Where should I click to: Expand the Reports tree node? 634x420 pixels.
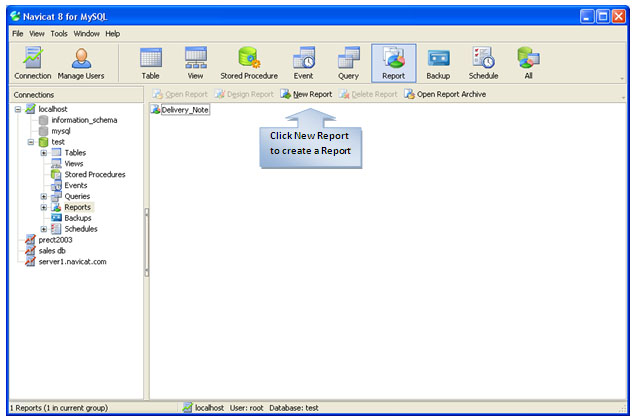click(x=44, y=207)
